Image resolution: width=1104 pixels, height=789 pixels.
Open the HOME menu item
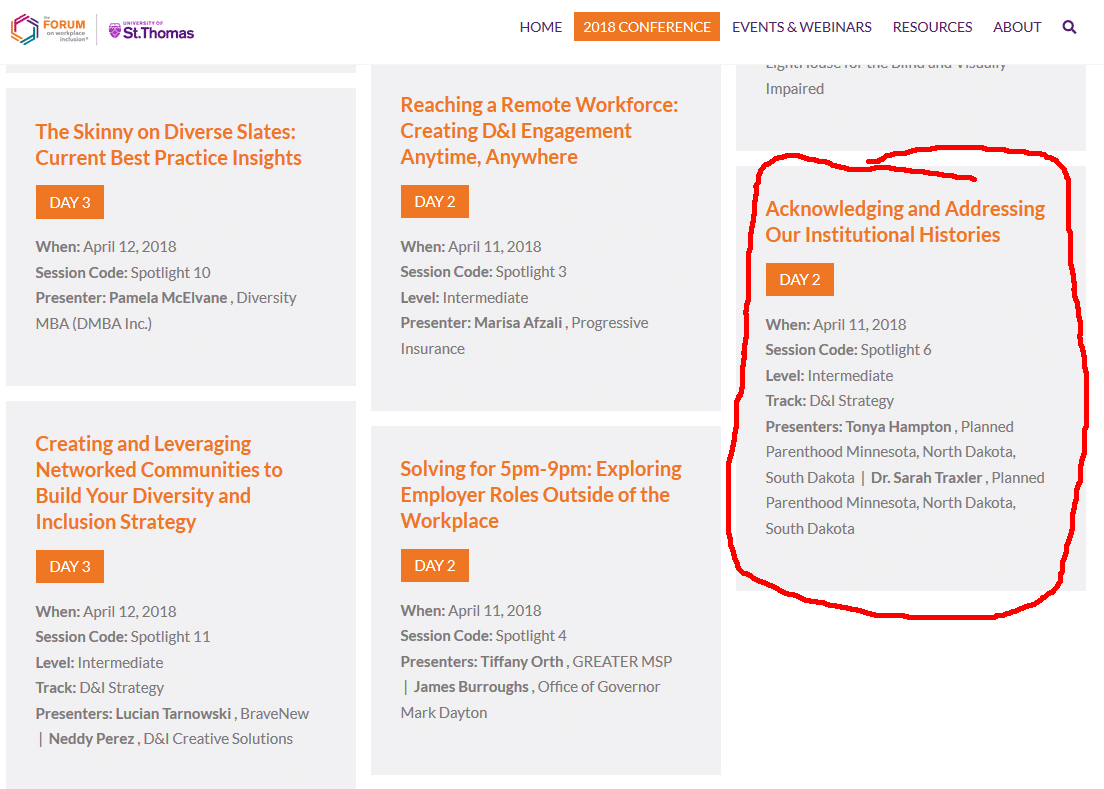[541, 27]
